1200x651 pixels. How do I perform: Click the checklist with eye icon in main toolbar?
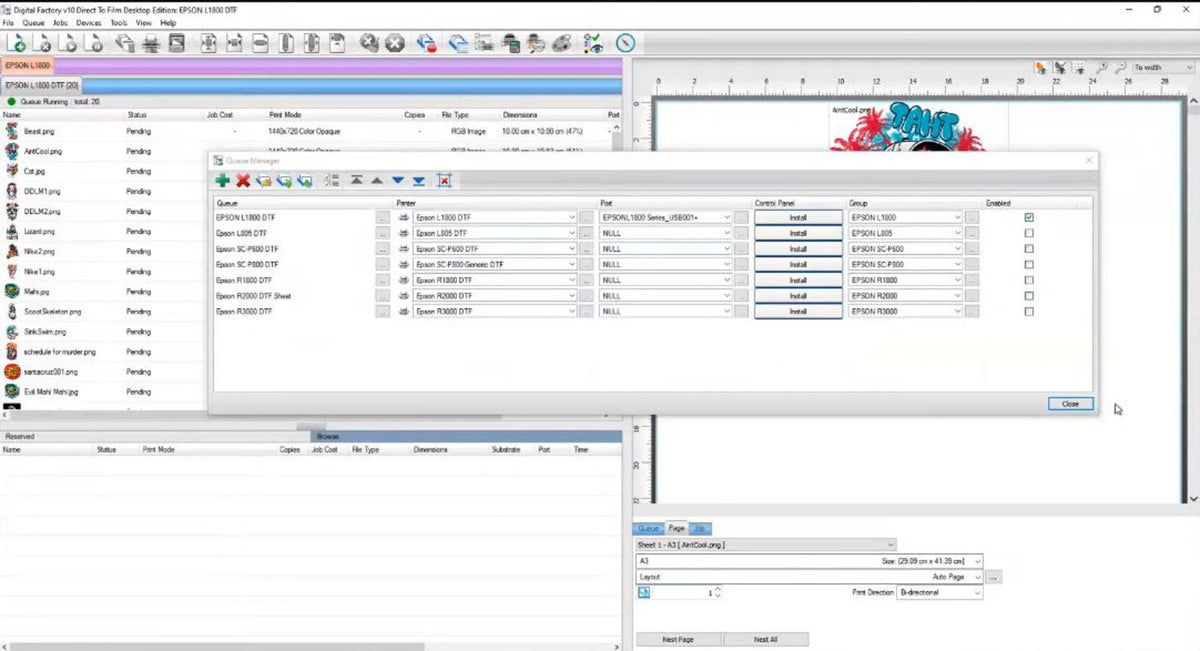pos(594,43)
